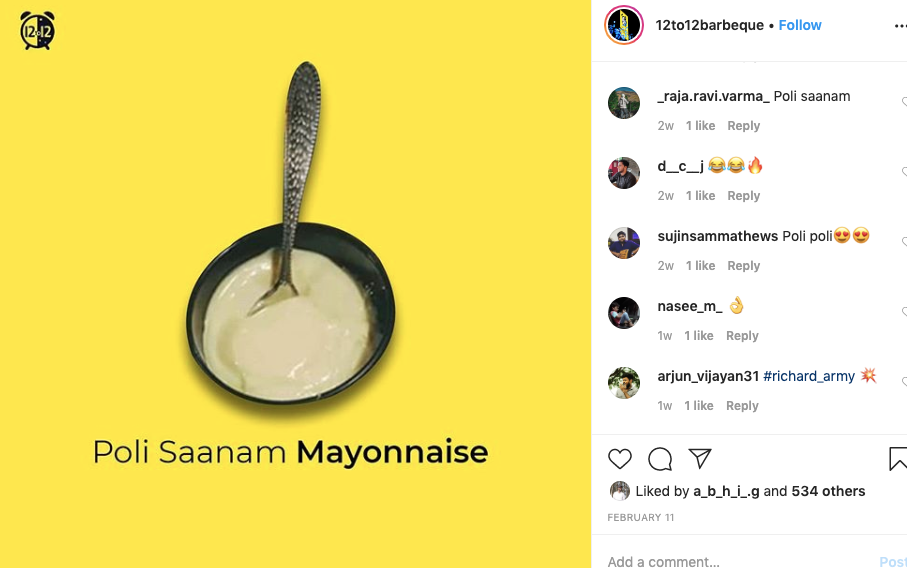Open more options three-dots menu
This screenshot has height=568, width=907.
[x=900, y=25]
